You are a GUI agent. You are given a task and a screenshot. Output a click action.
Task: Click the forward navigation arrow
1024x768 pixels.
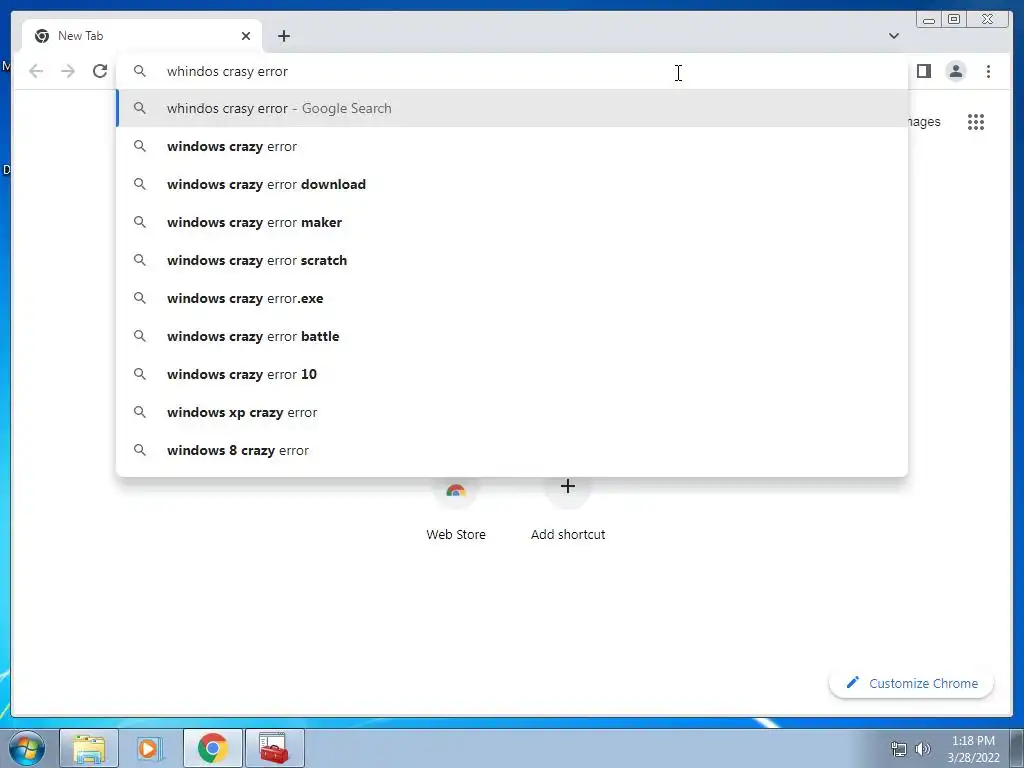click(68, 71)
